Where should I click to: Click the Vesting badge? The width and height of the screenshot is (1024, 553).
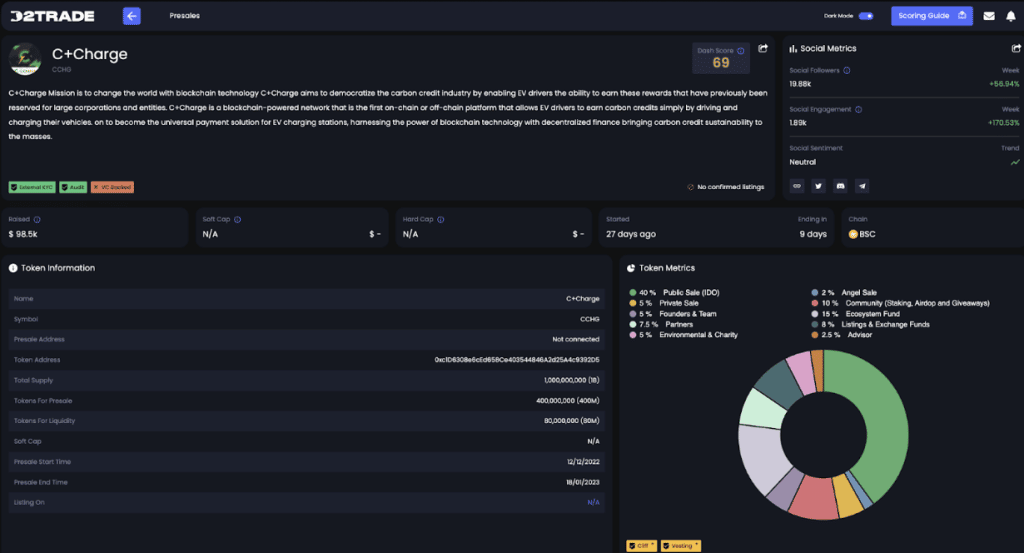pos(681,546)
